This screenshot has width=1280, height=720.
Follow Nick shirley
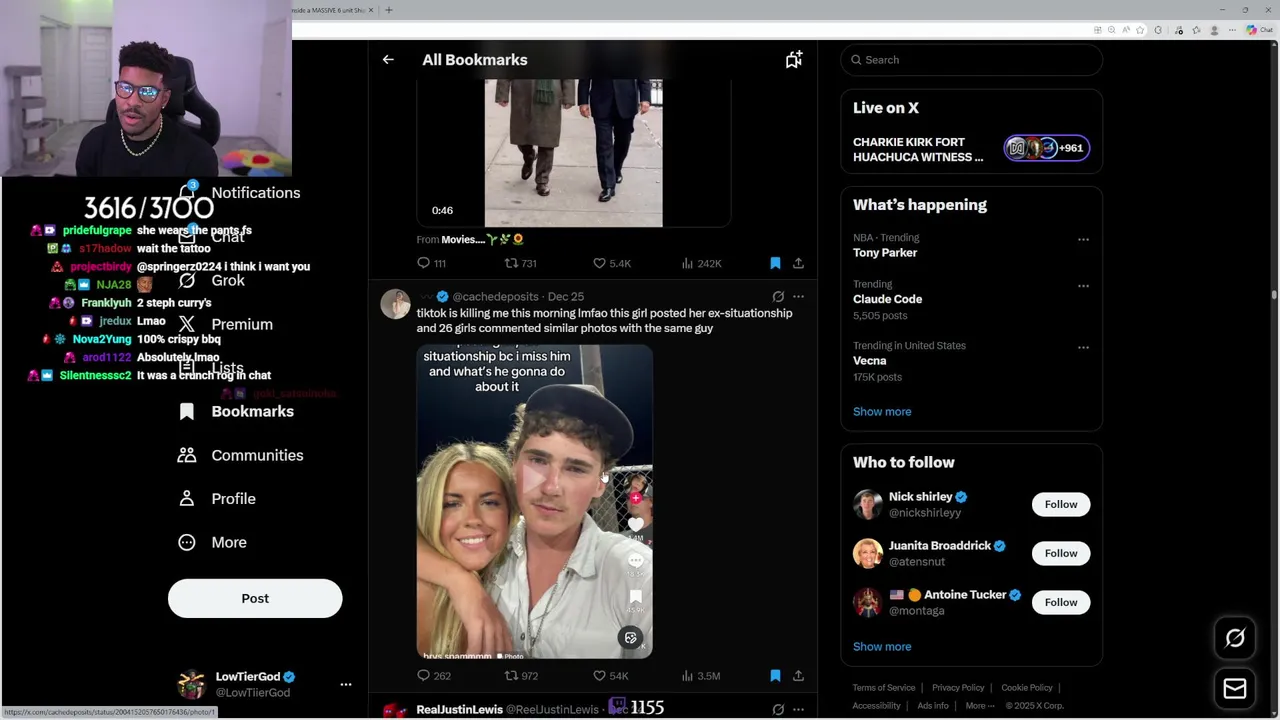1061,504
